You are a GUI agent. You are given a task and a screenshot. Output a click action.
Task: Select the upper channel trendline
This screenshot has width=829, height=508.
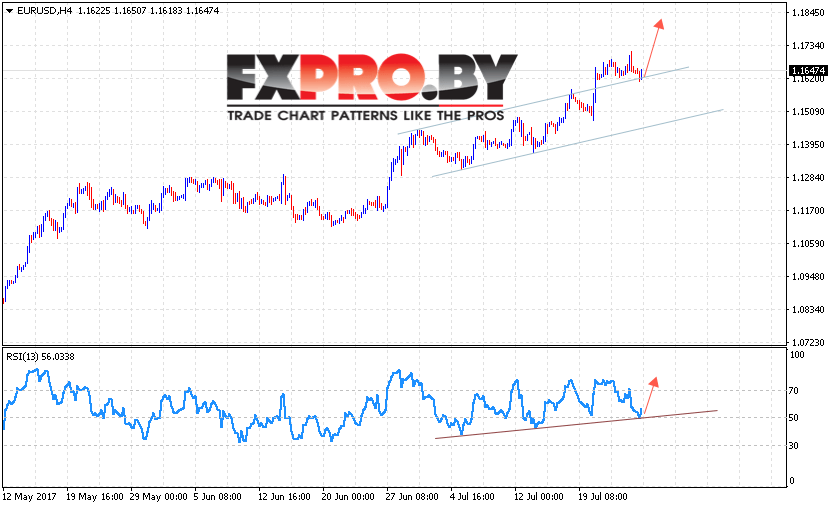coord(543,100)
